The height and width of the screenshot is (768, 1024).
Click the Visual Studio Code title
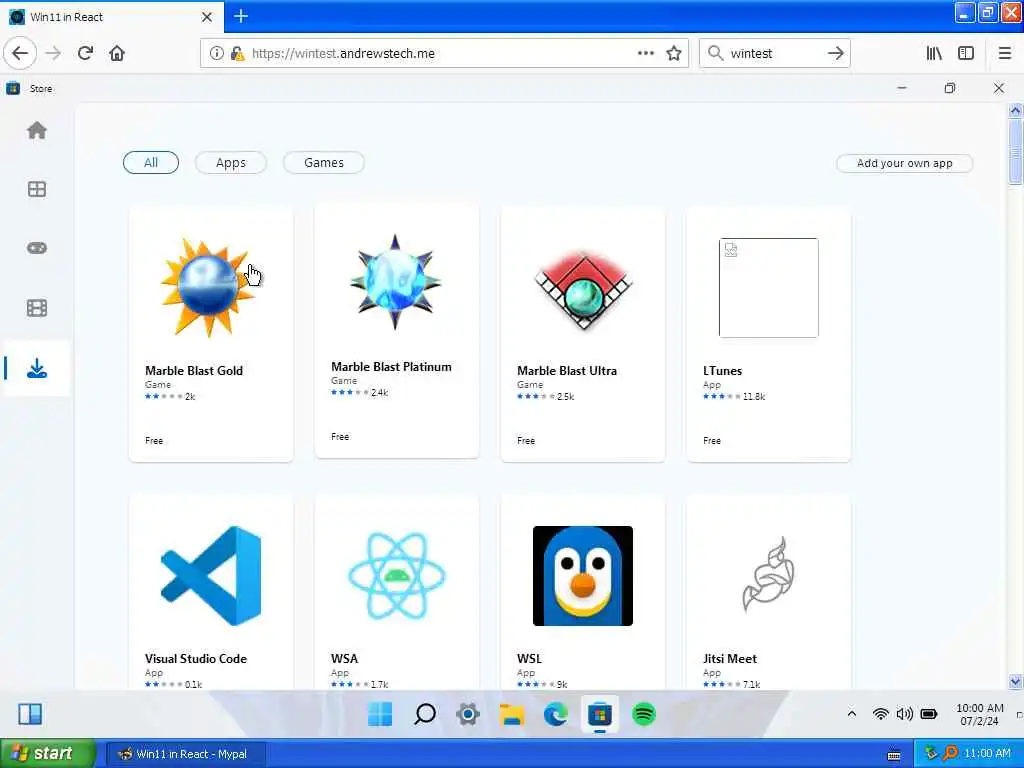pos(196,658)
